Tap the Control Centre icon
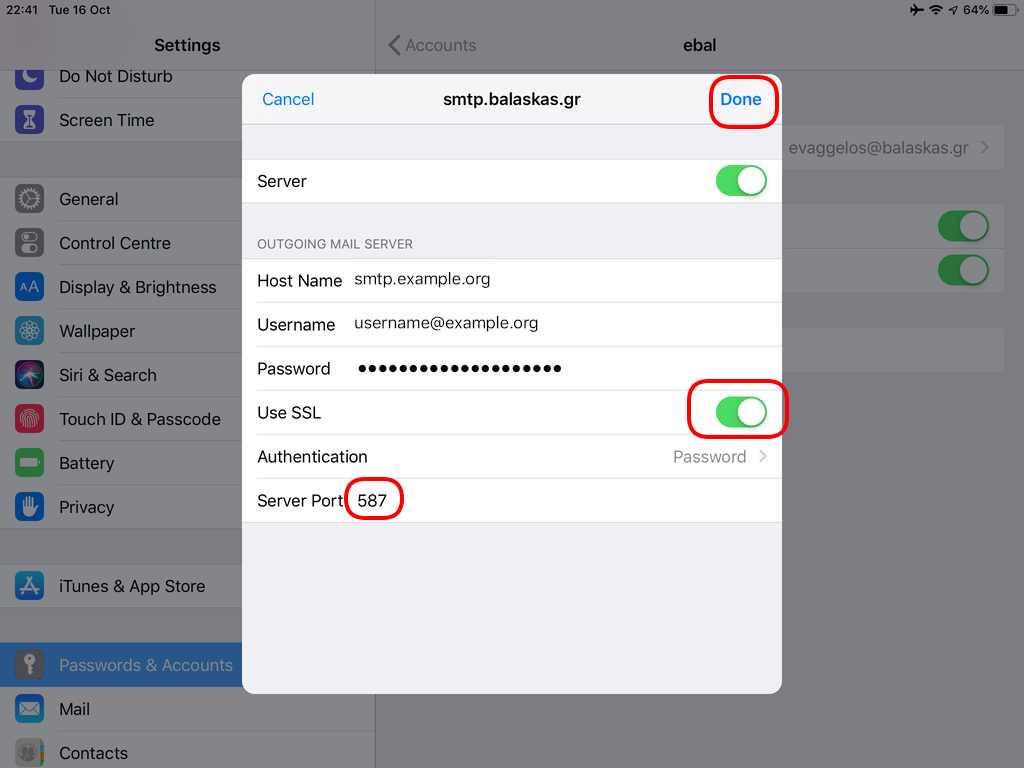Image resolution: width=1024 pixels, height=768 pixels. click(x=29, y=243)
